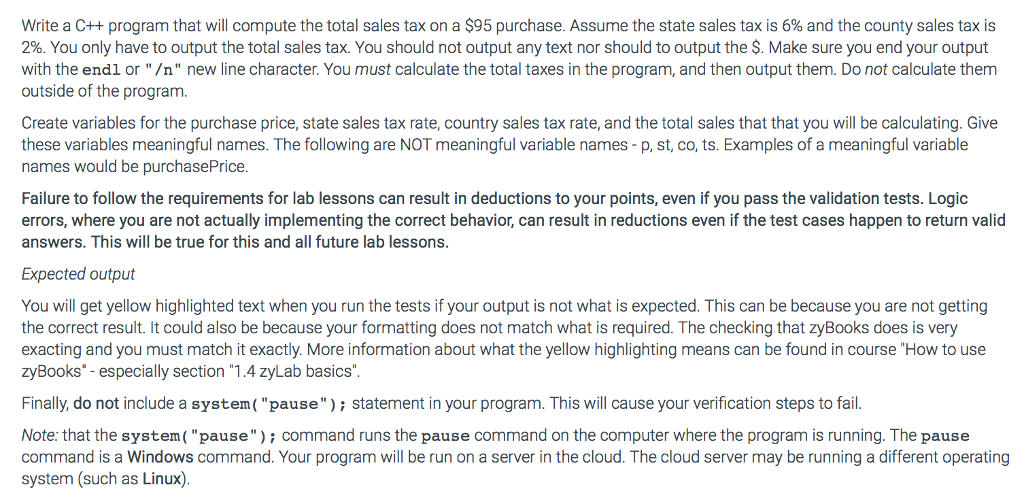Click the italic Expected output heading

(78, 274)
